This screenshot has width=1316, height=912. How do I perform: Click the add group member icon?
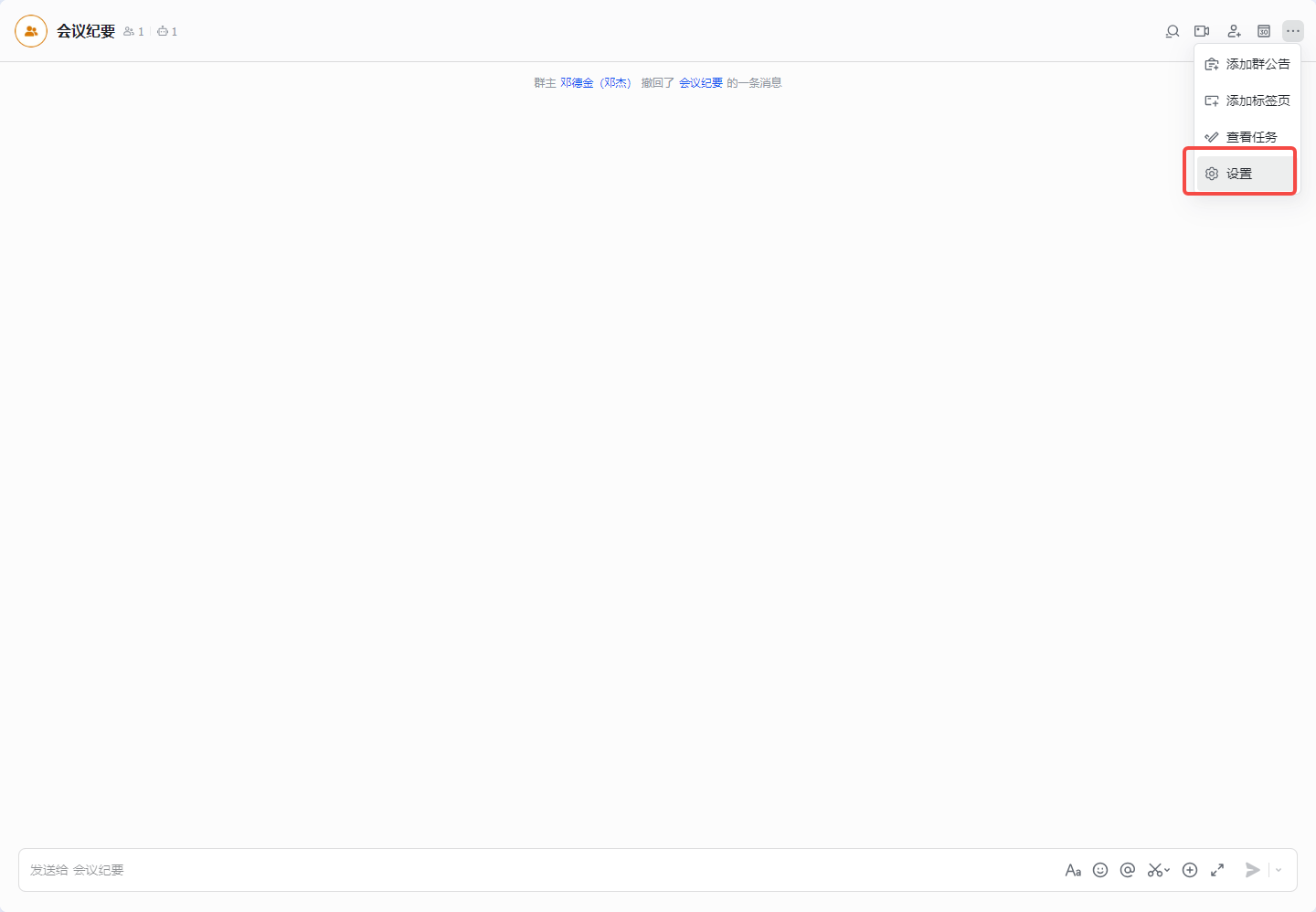pyautogui.click(x=1234, y=31)
